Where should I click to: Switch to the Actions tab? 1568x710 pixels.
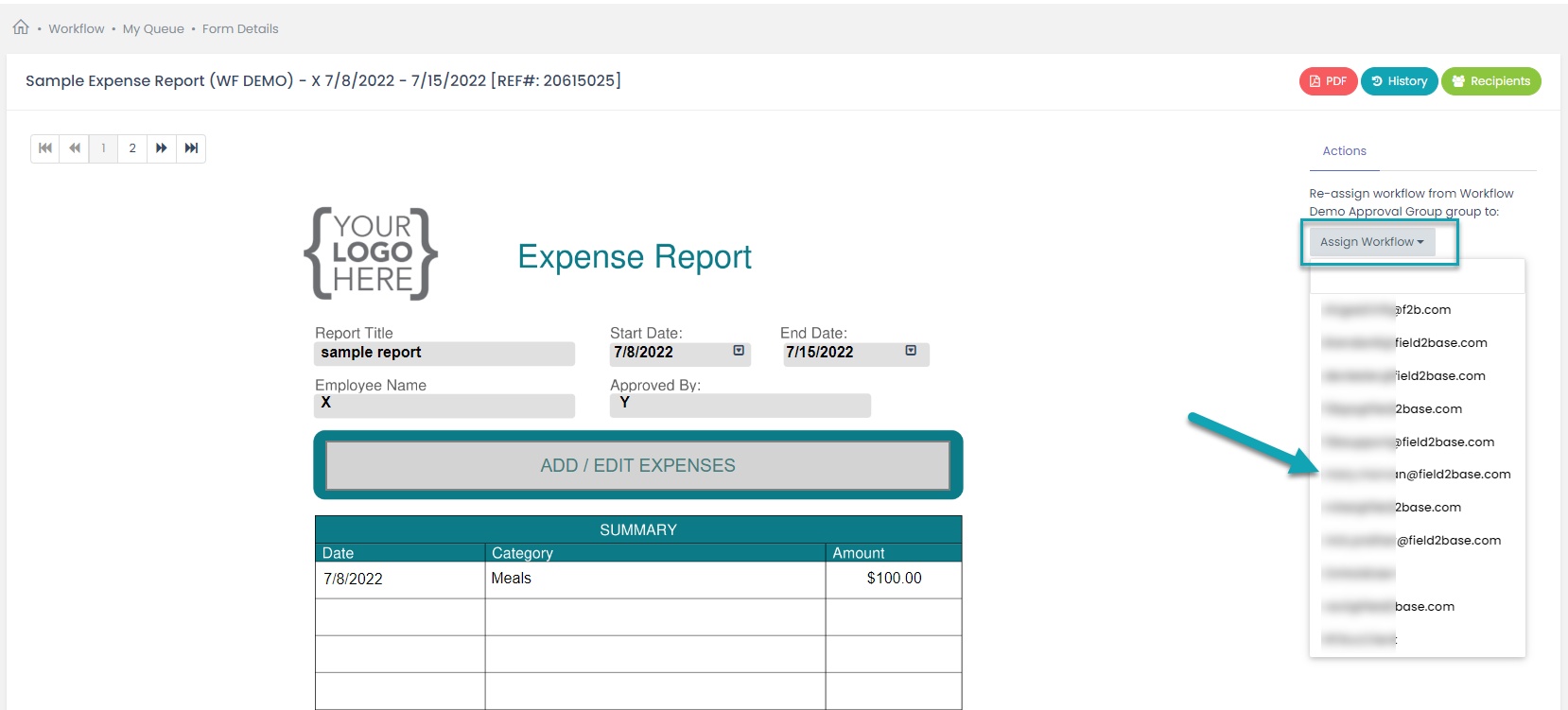[1344, 151]
